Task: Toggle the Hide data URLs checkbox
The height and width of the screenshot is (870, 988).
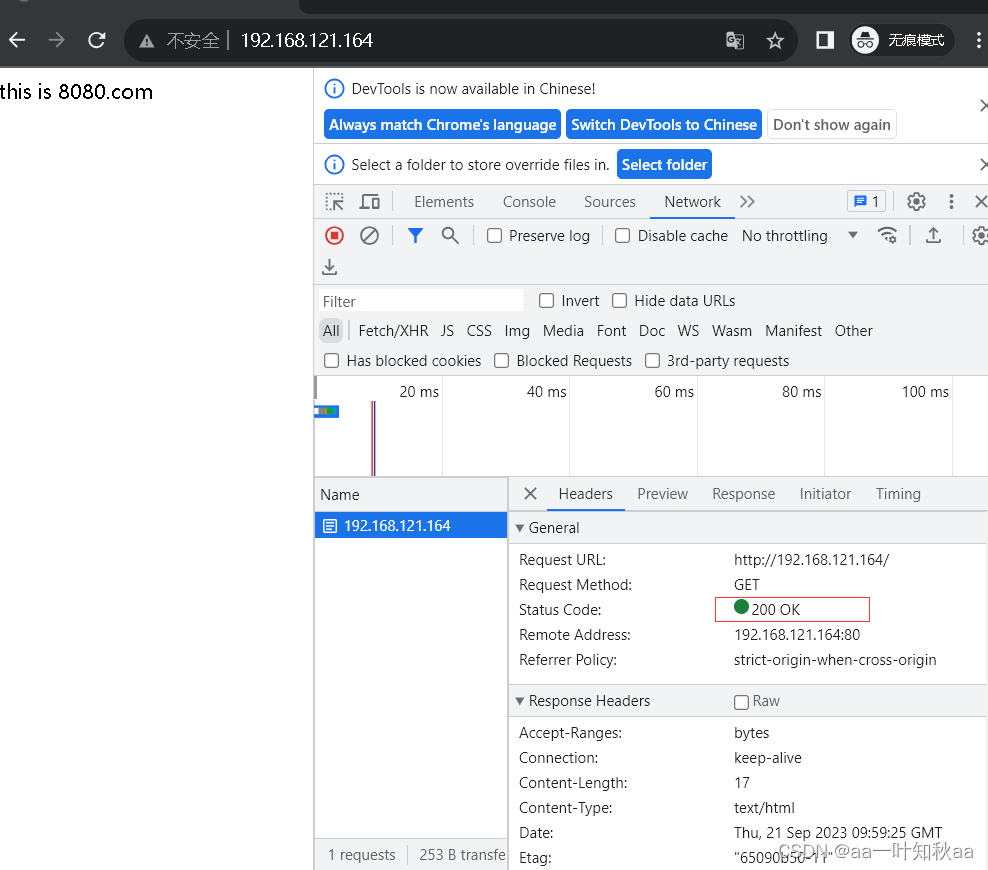Action: coord(620,301)
